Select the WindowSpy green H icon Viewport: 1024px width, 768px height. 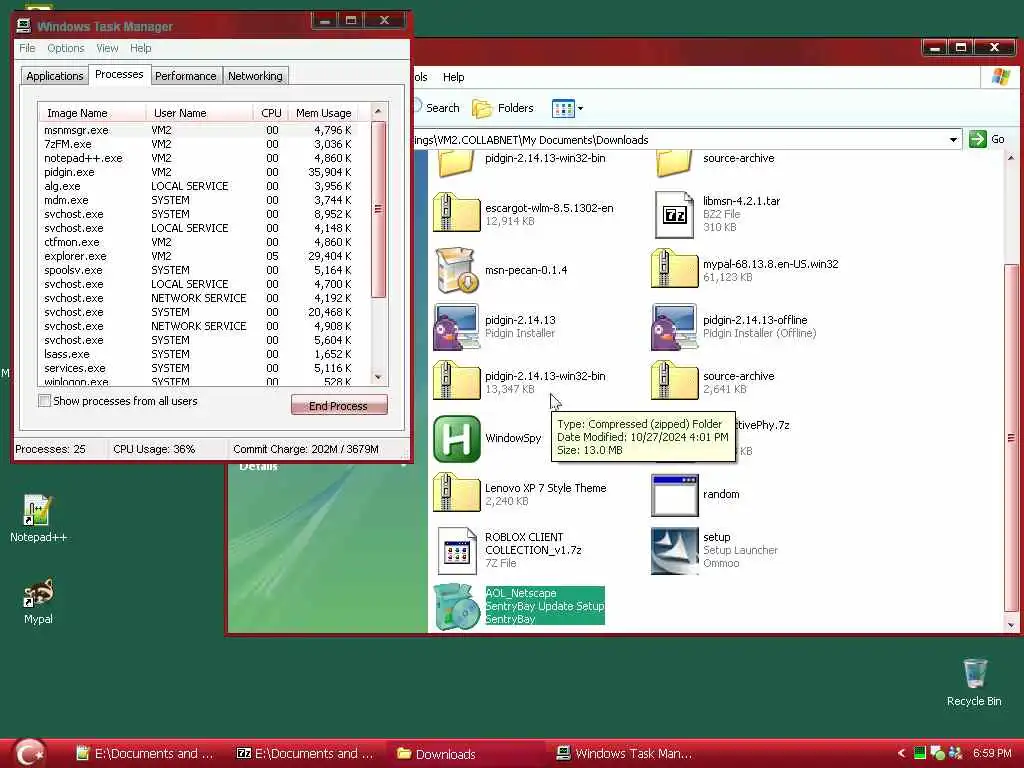point(456,438)
